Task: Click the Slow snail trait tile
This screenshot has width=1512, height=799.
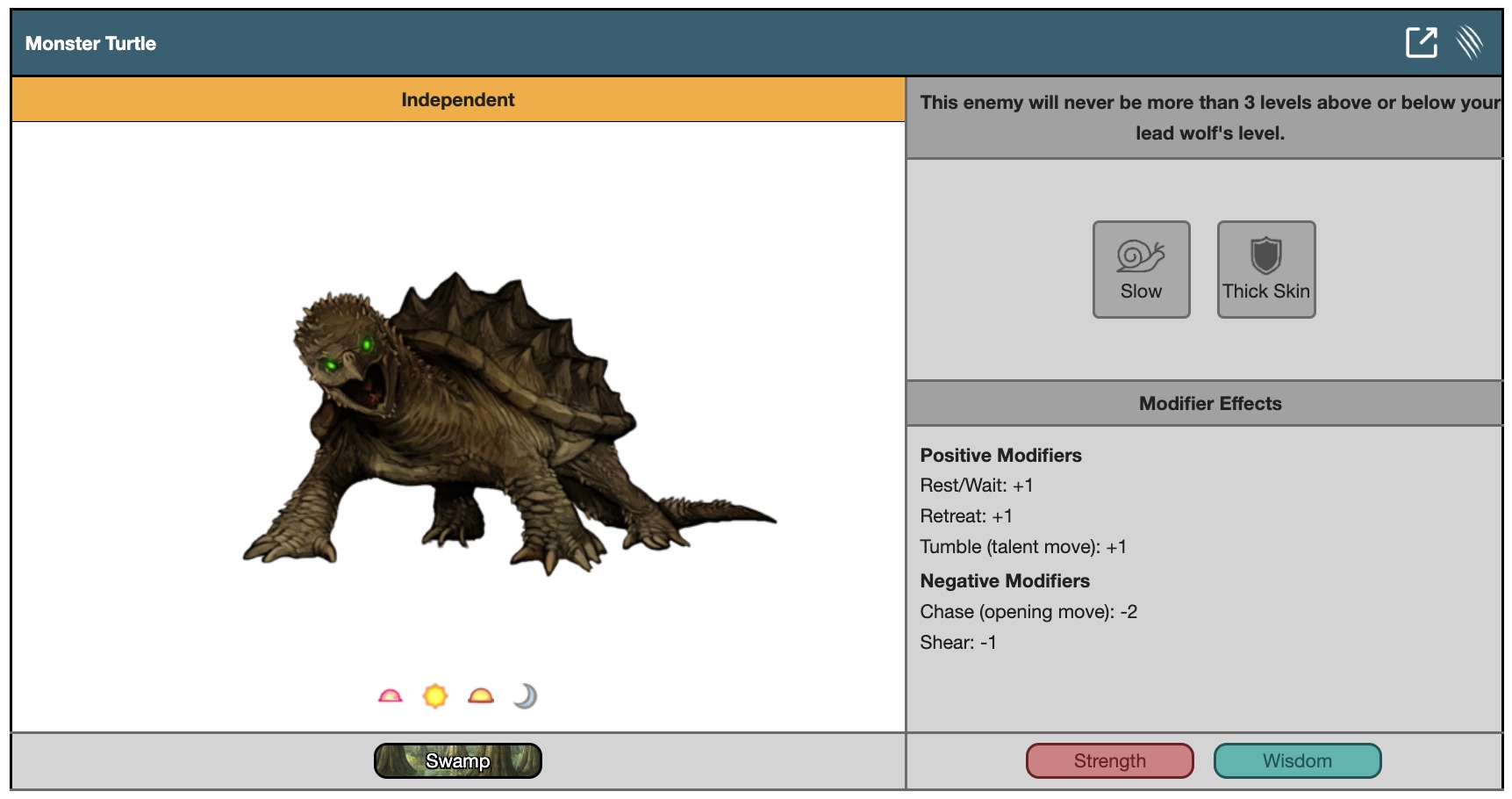Action: (1141, 270)
